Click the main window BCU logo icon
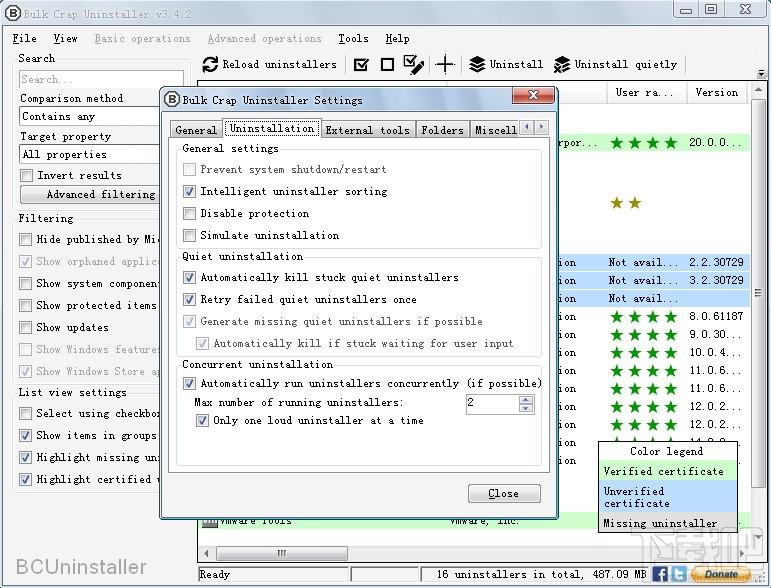771x588 pixels. click(13, 13)
